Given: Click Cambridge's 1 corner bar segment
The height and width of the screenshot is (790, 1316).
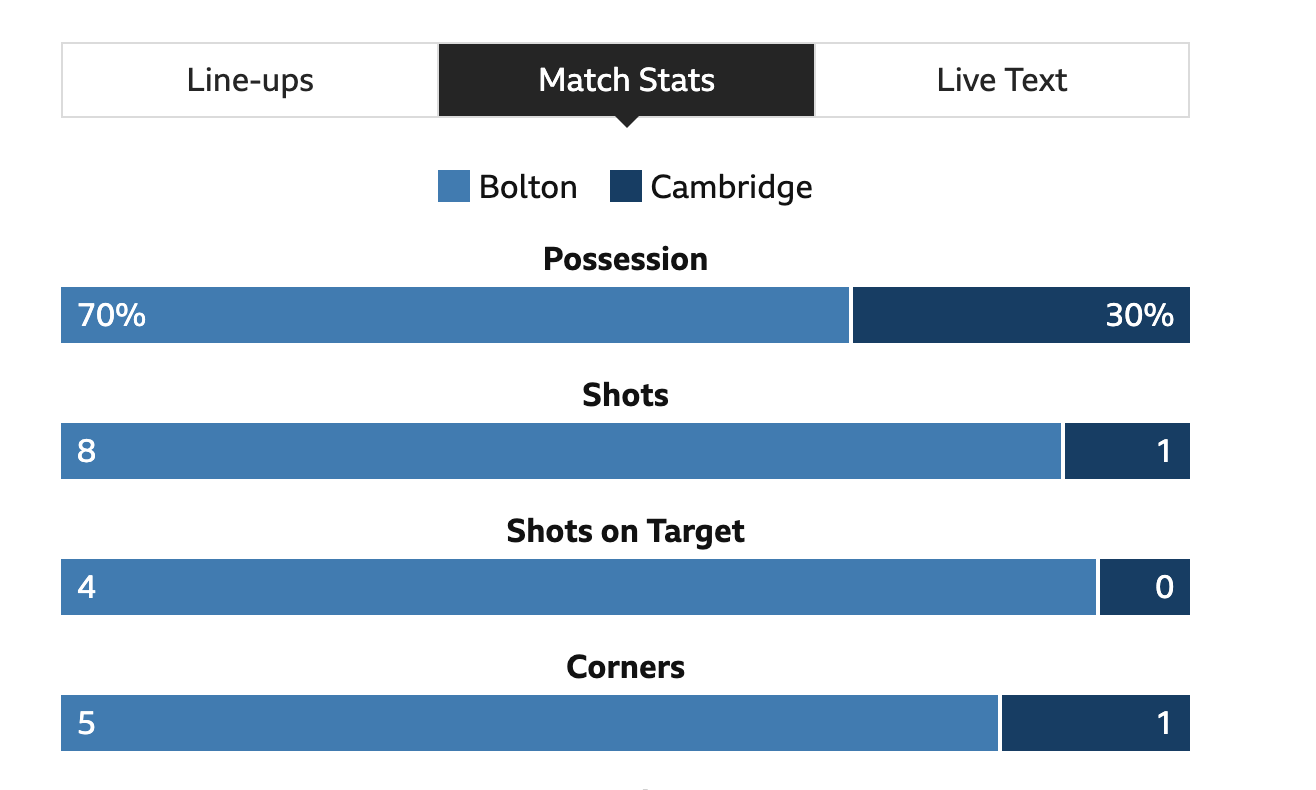Looking at the screenshot, I should coord(1096,723).
